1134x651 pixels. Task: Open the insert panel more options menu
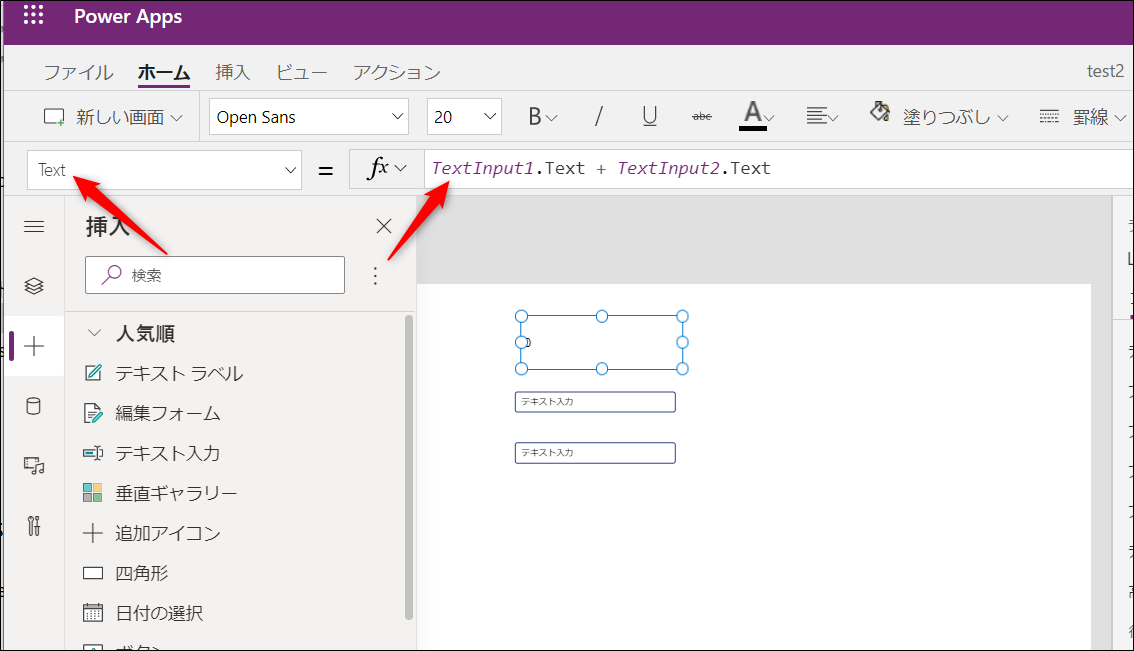click(x=375, y=276)
